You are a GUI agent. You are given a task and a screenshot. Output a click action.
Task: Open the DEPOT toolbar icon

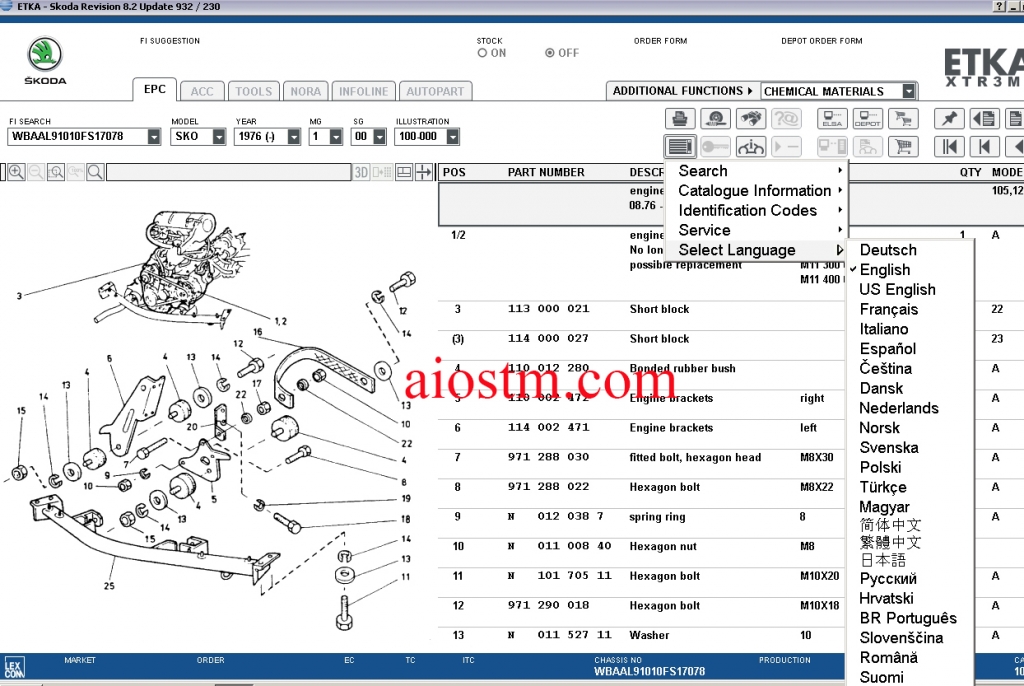pos(868,118)
